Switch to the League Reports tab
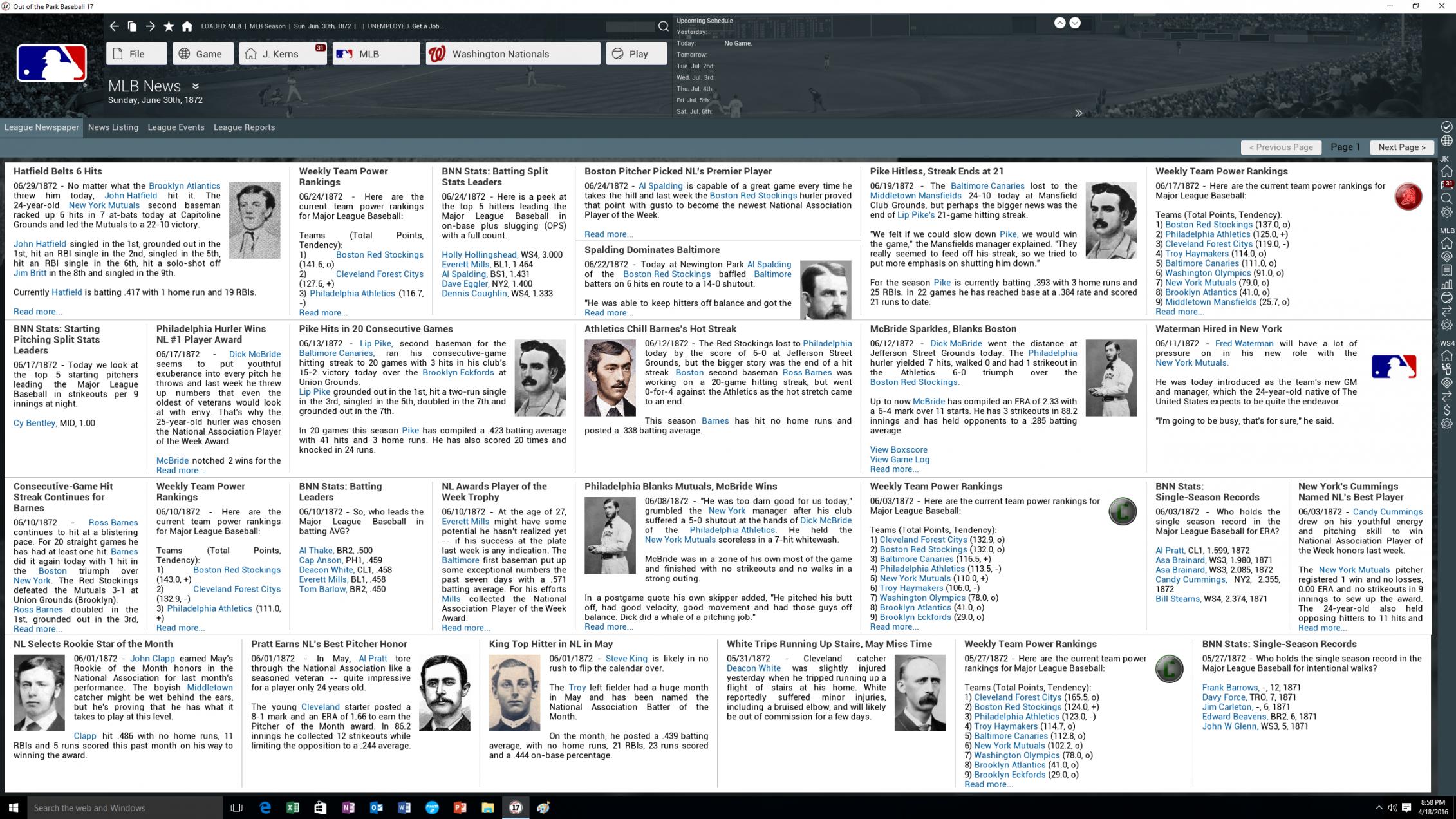 click(244, 127)
